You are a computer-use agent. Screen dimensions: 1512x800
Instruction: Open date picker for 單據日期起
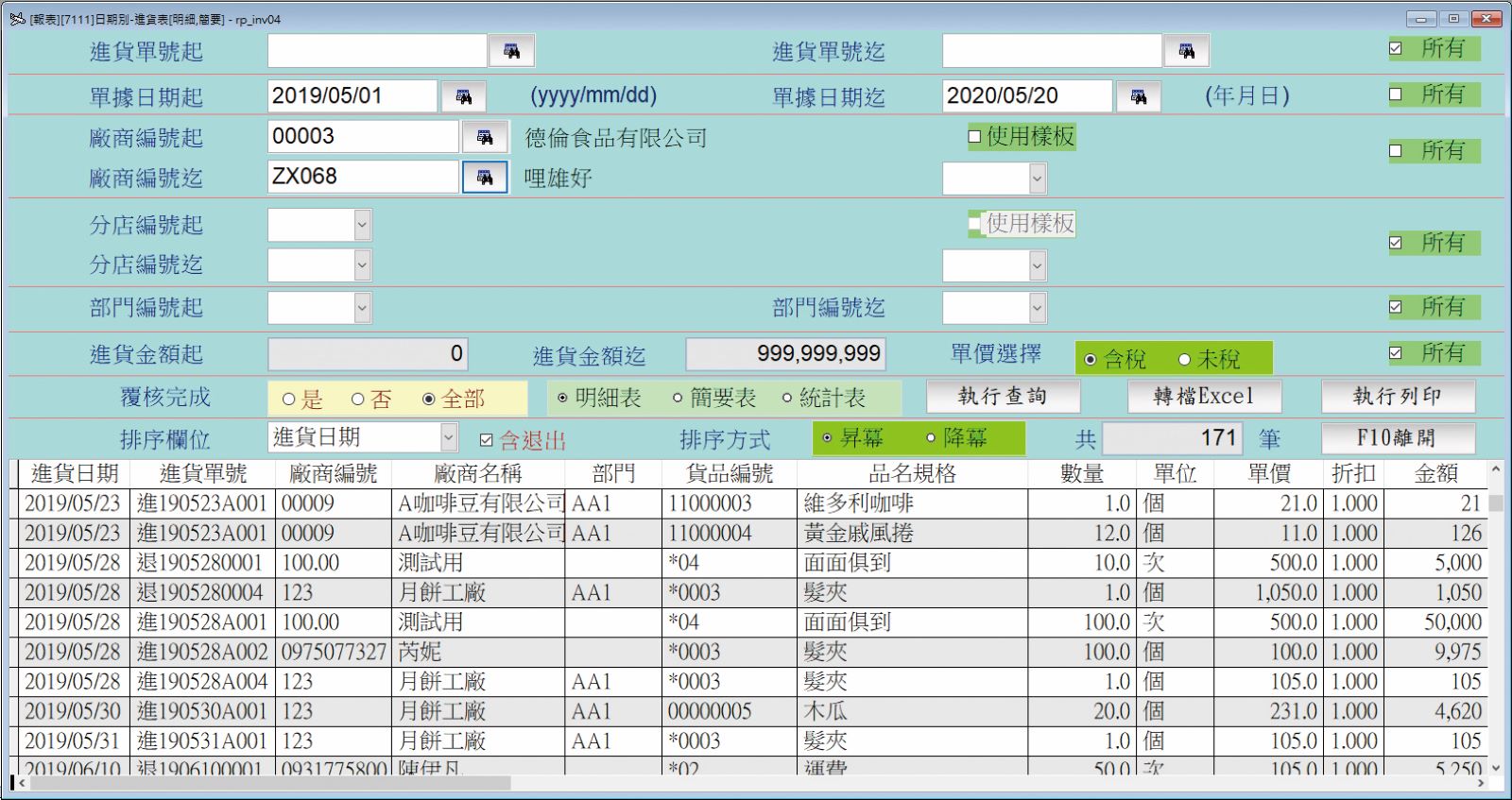pos(463,96)
